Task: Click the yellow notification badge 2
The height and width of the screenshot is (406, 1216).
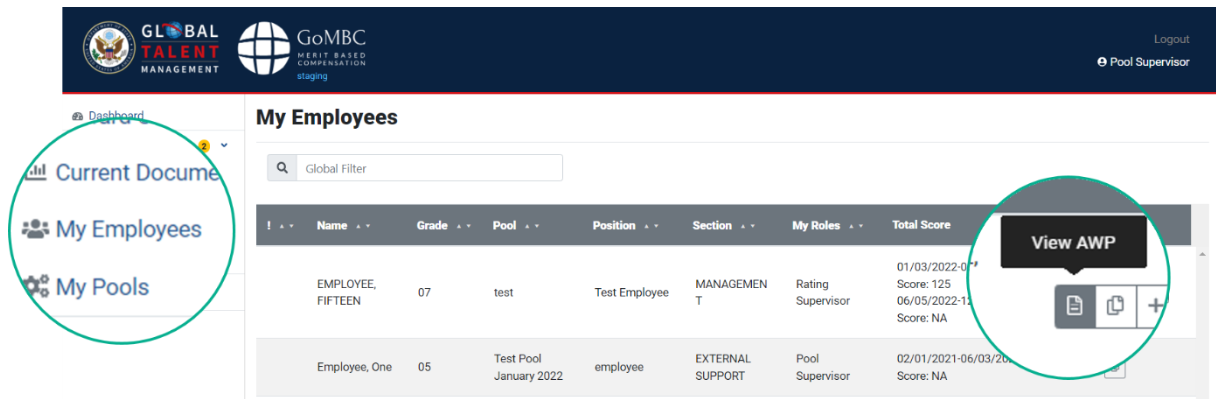Action: [x=204, y=146]
